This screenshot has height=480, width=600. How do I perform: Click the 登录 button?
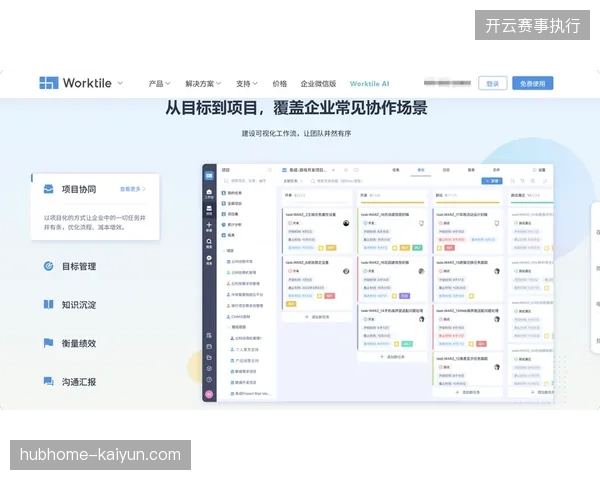point(492,83)
